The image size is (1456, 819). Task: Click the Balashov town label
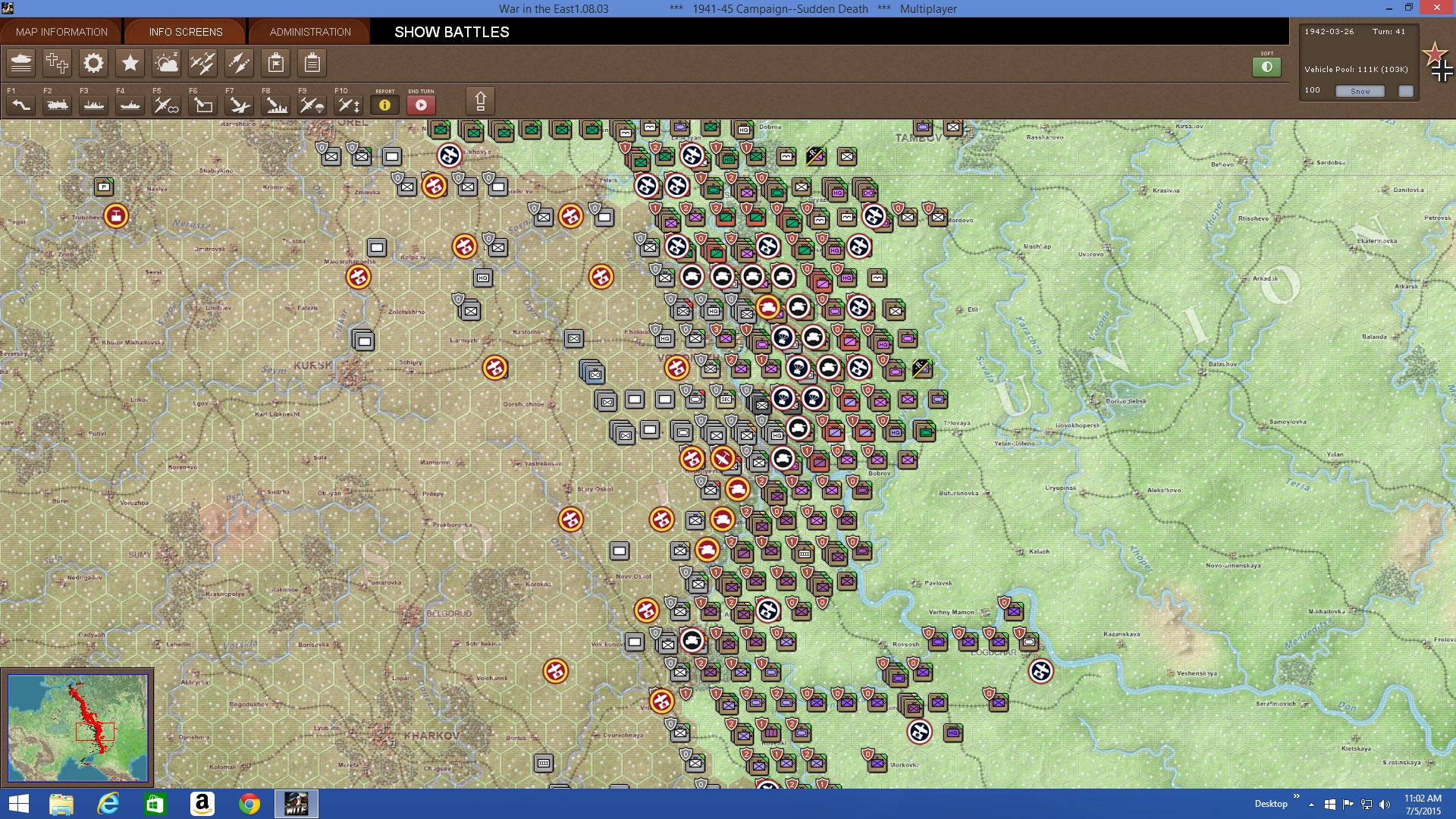1222,364
